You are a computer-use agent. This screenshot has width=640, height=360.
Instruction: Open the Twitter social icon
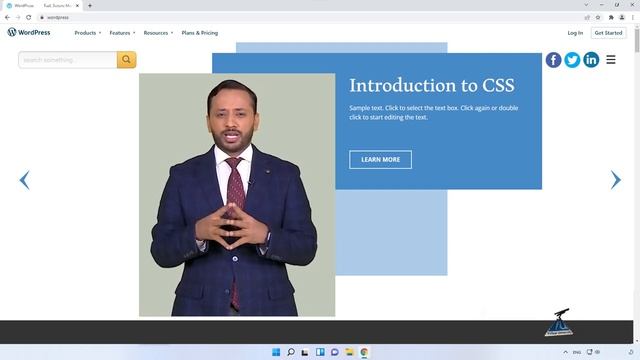click(572, 60)
